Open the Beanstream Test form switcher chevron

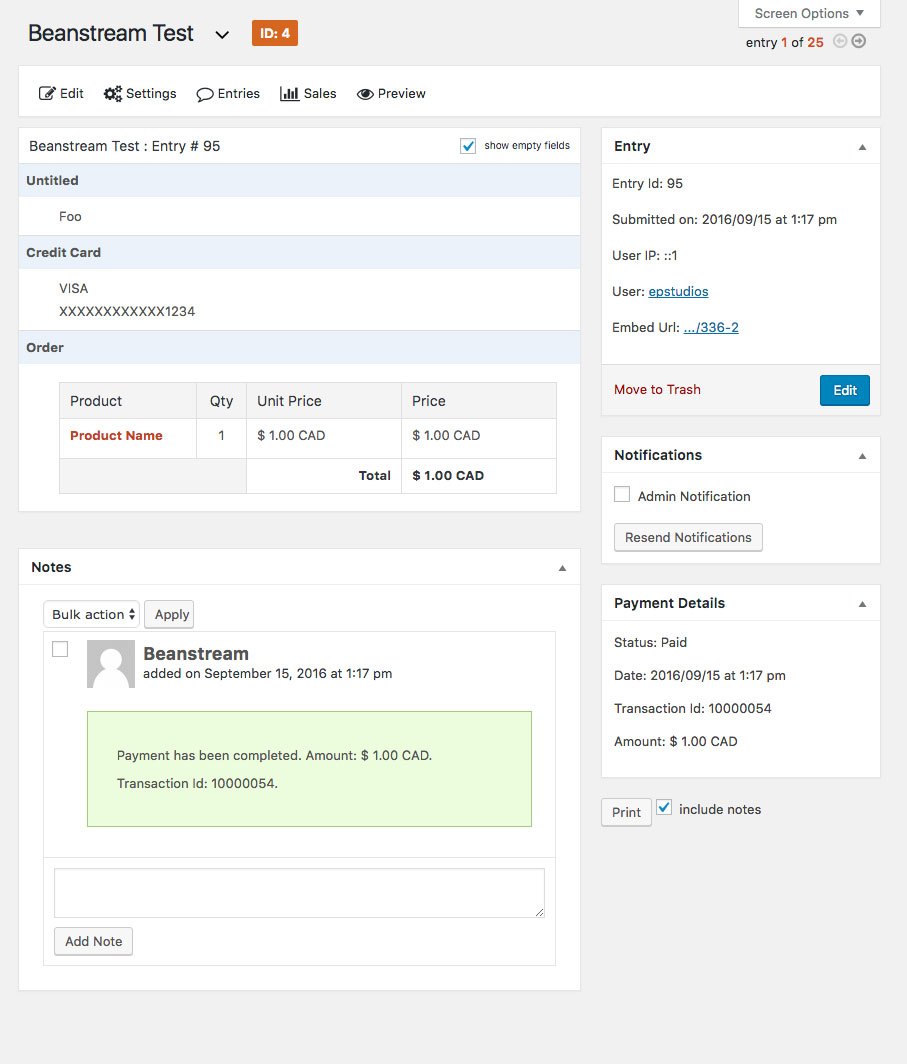222,35
